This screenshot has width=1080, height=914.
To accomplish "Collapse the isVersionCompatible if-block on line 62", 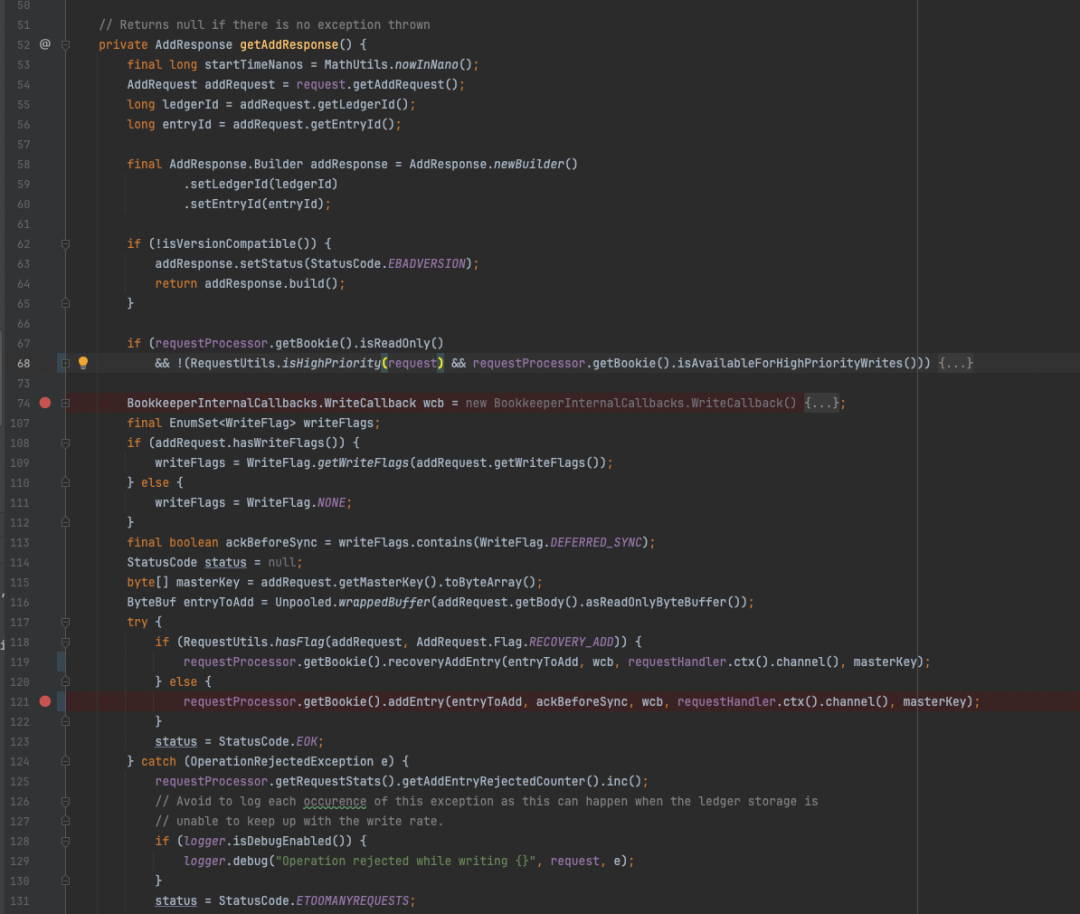I will coord(65,244).
